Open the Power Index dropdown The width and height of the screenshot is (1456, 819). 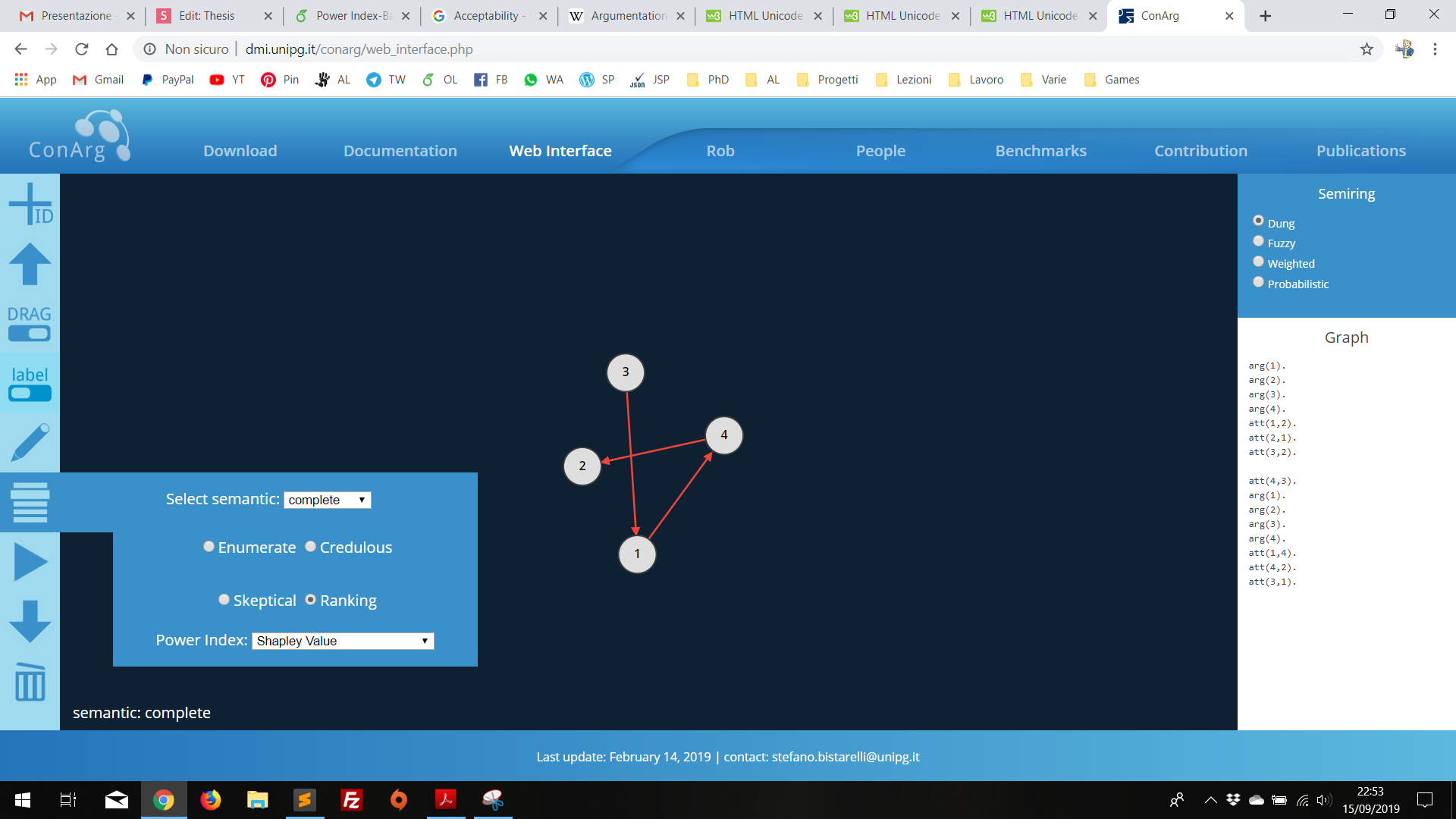click(342, 641)
